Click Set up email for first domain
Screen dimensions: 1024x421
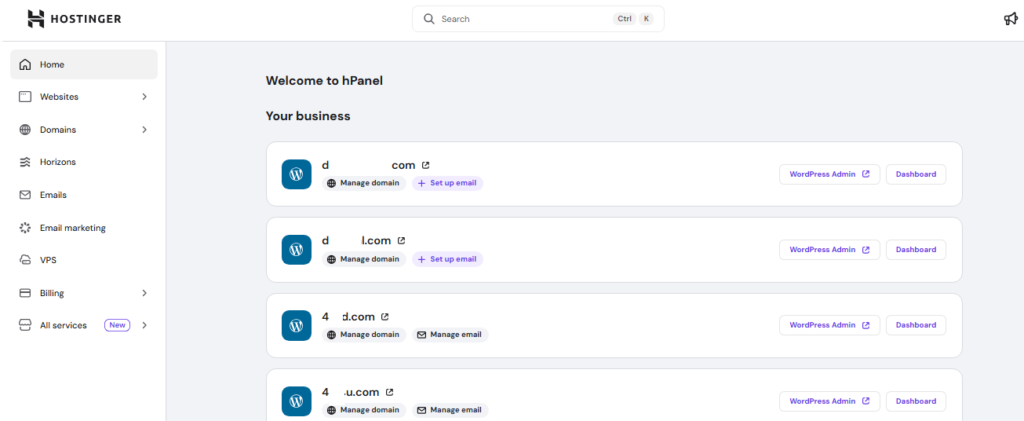tap(447, 183)
